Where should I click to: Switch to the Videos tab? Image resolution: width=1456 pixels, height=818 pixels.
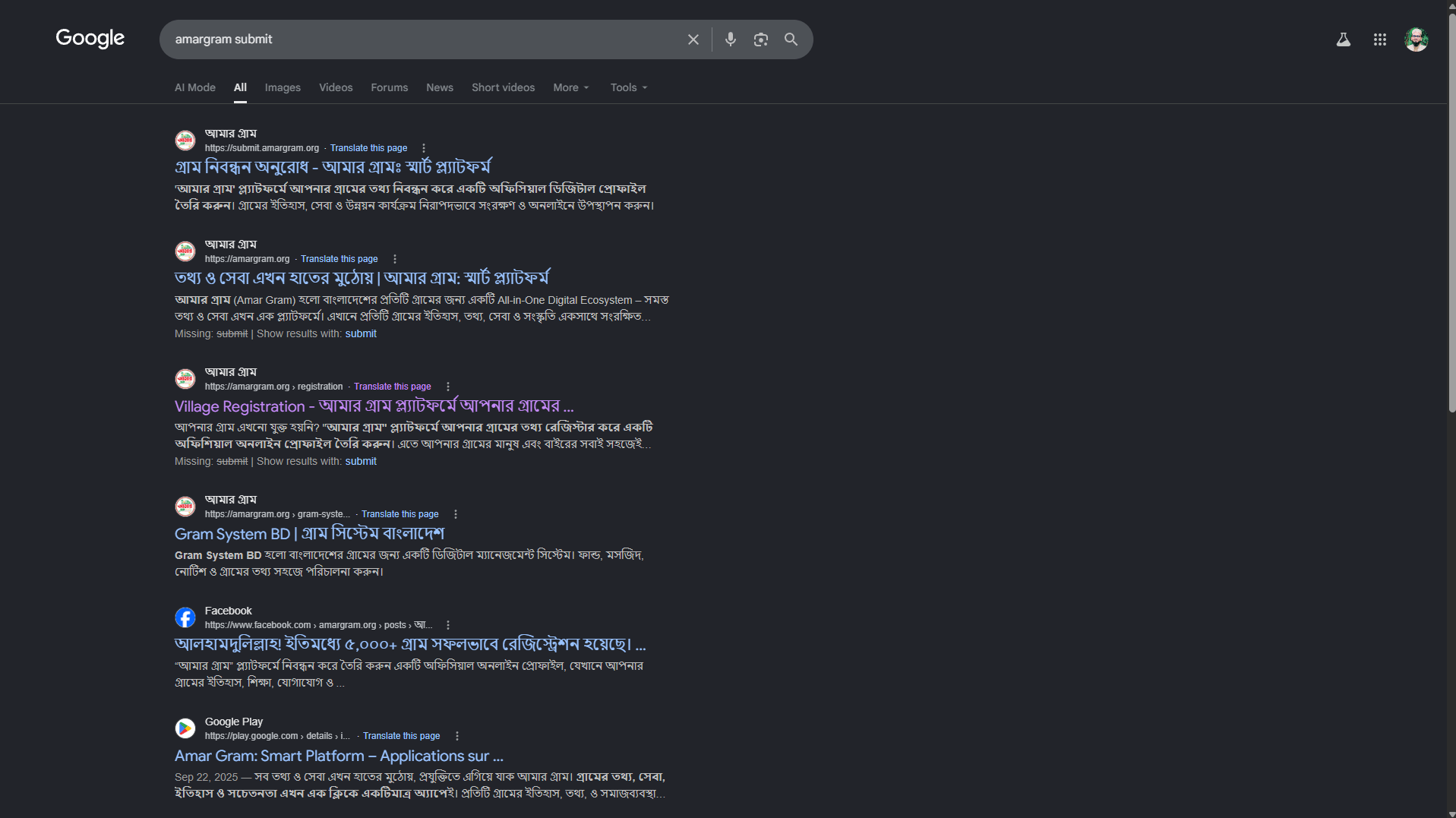(336, 87)
